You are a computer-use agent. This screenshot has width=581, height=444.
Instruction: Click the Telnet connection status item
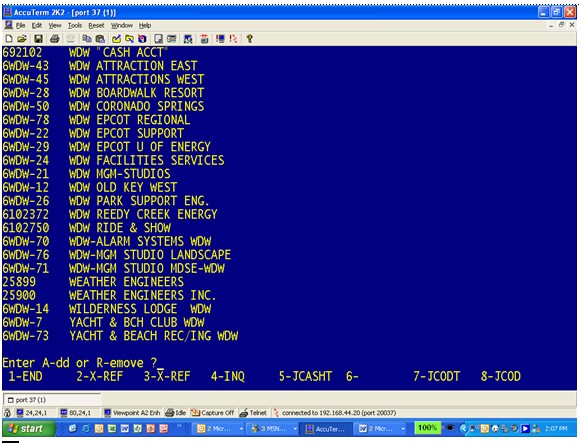(x=253, y=412)
